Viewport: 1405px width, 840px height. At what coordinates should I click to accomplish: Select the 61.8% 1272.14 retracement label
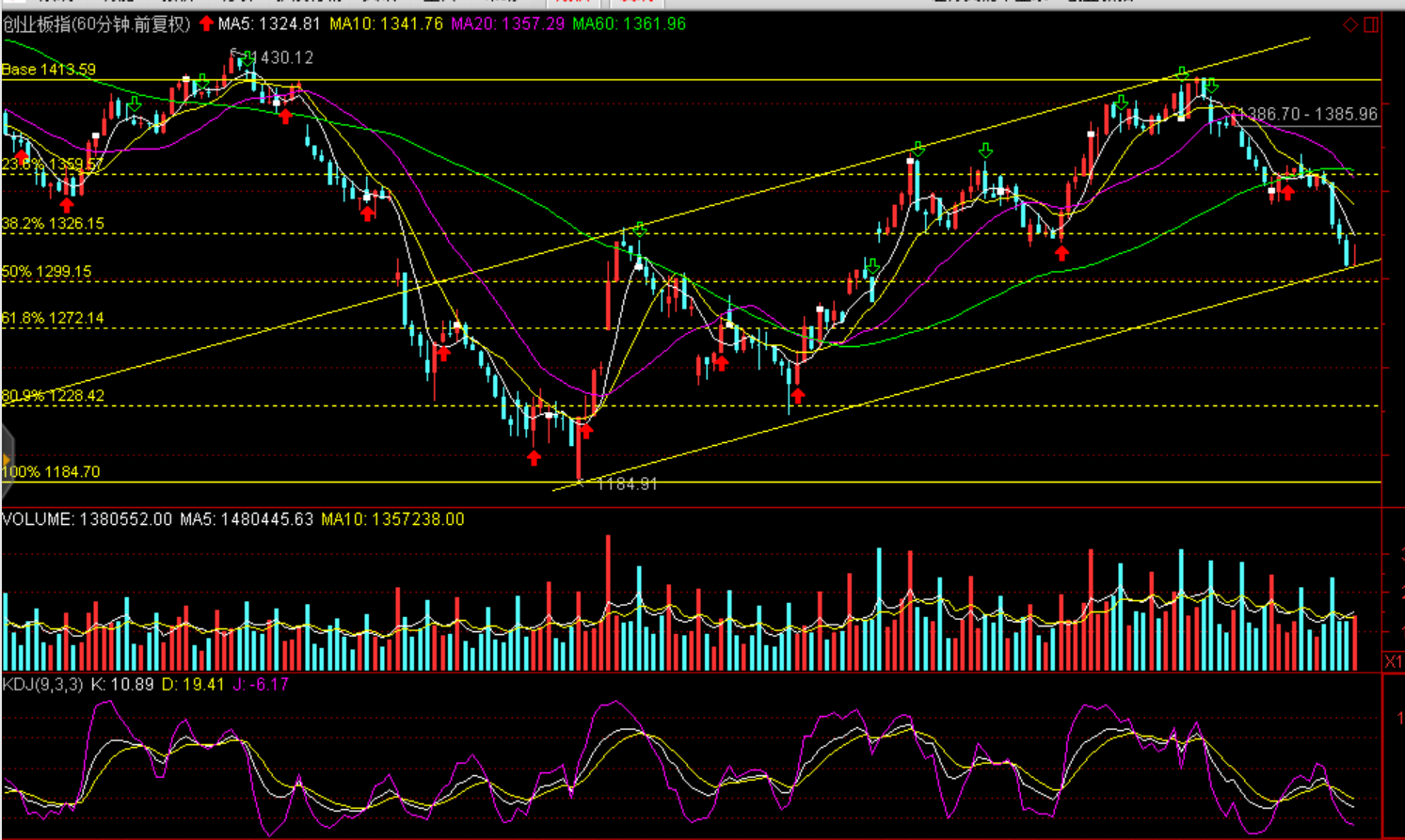pos(53,318)
